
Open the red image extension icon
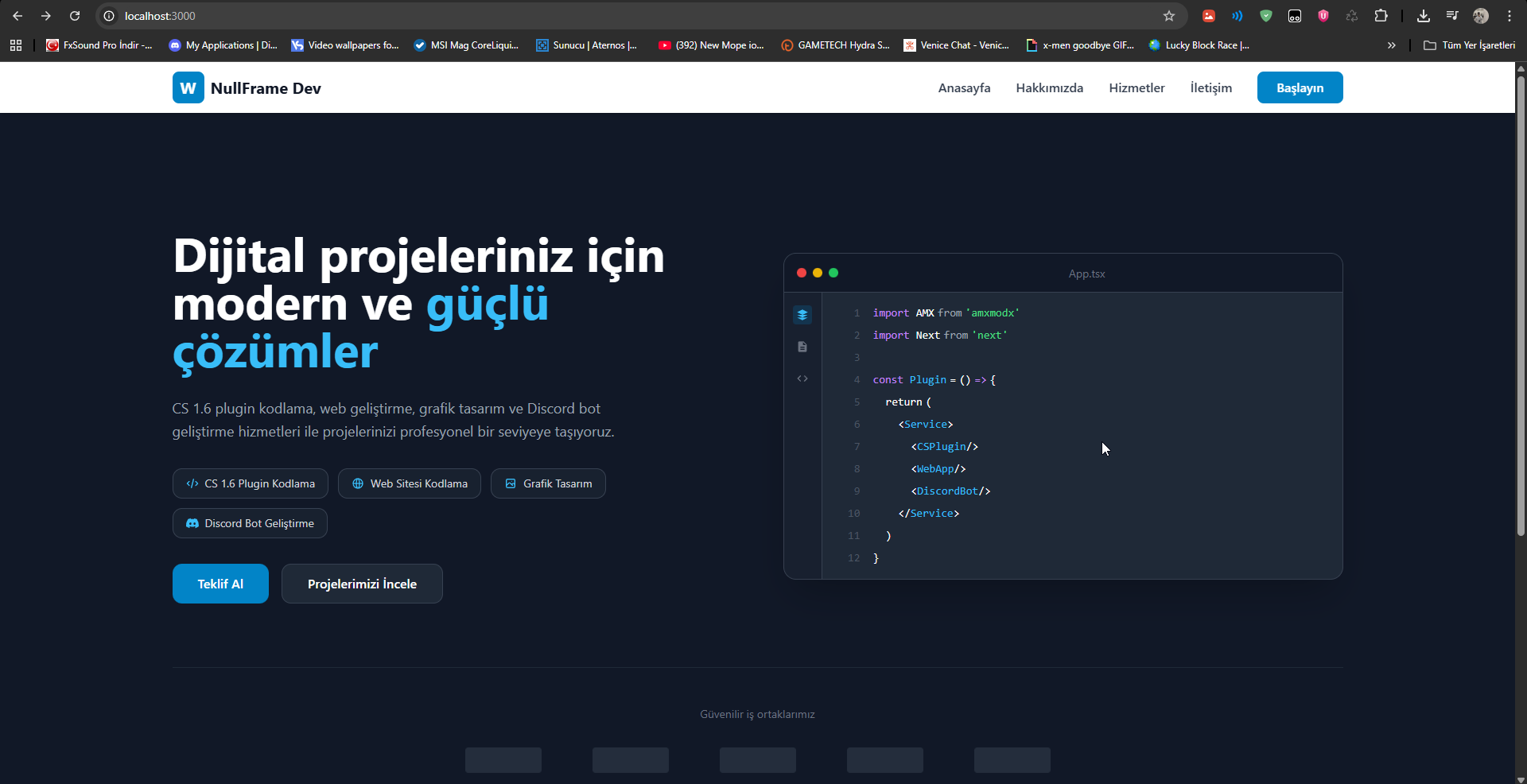tap(1209, 16)
